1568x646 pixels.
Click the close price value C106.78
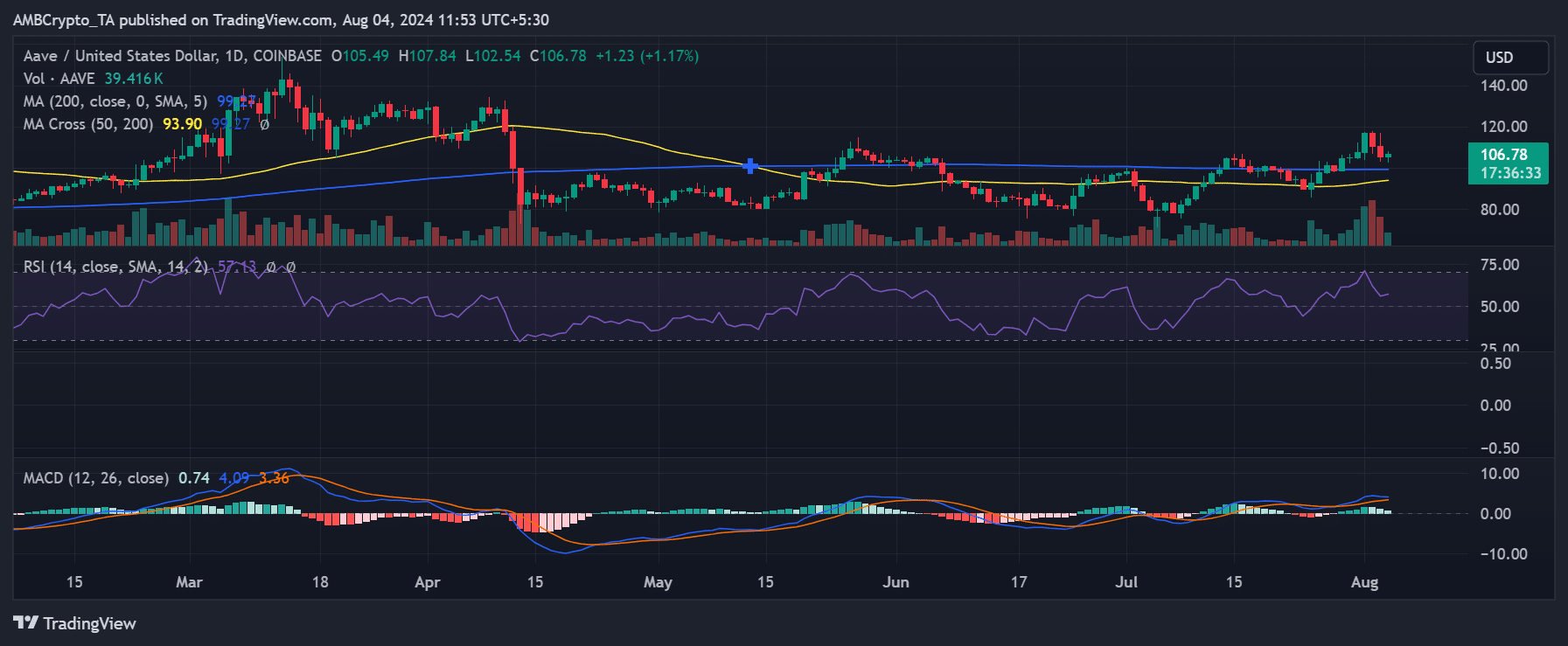(x=558, y=56)
